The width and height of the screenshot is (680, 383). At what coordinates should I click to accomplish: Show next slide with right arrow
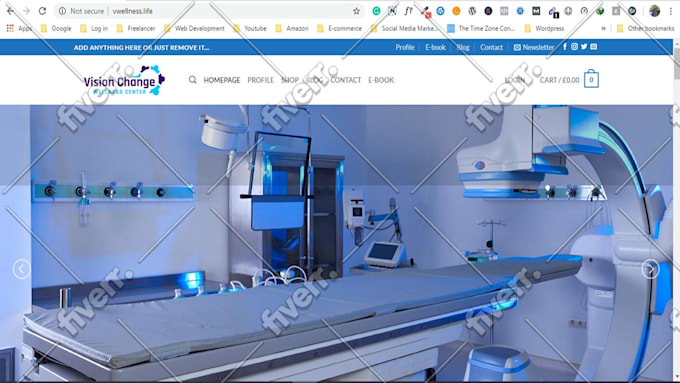pyautogui.click(x=650, y=269)
